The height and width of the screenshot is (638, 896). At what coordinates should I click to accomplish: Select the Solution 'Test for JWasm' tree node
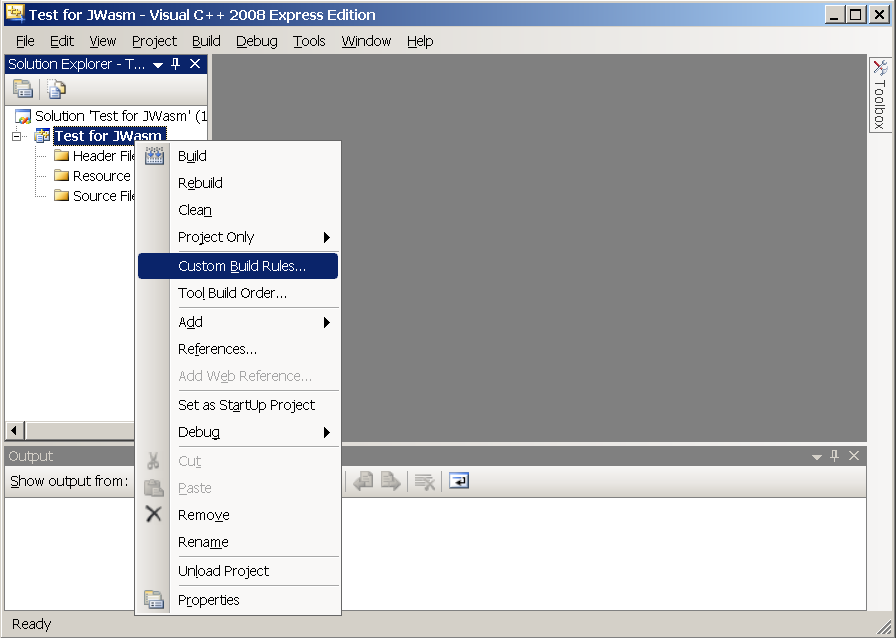click(121, 116)
